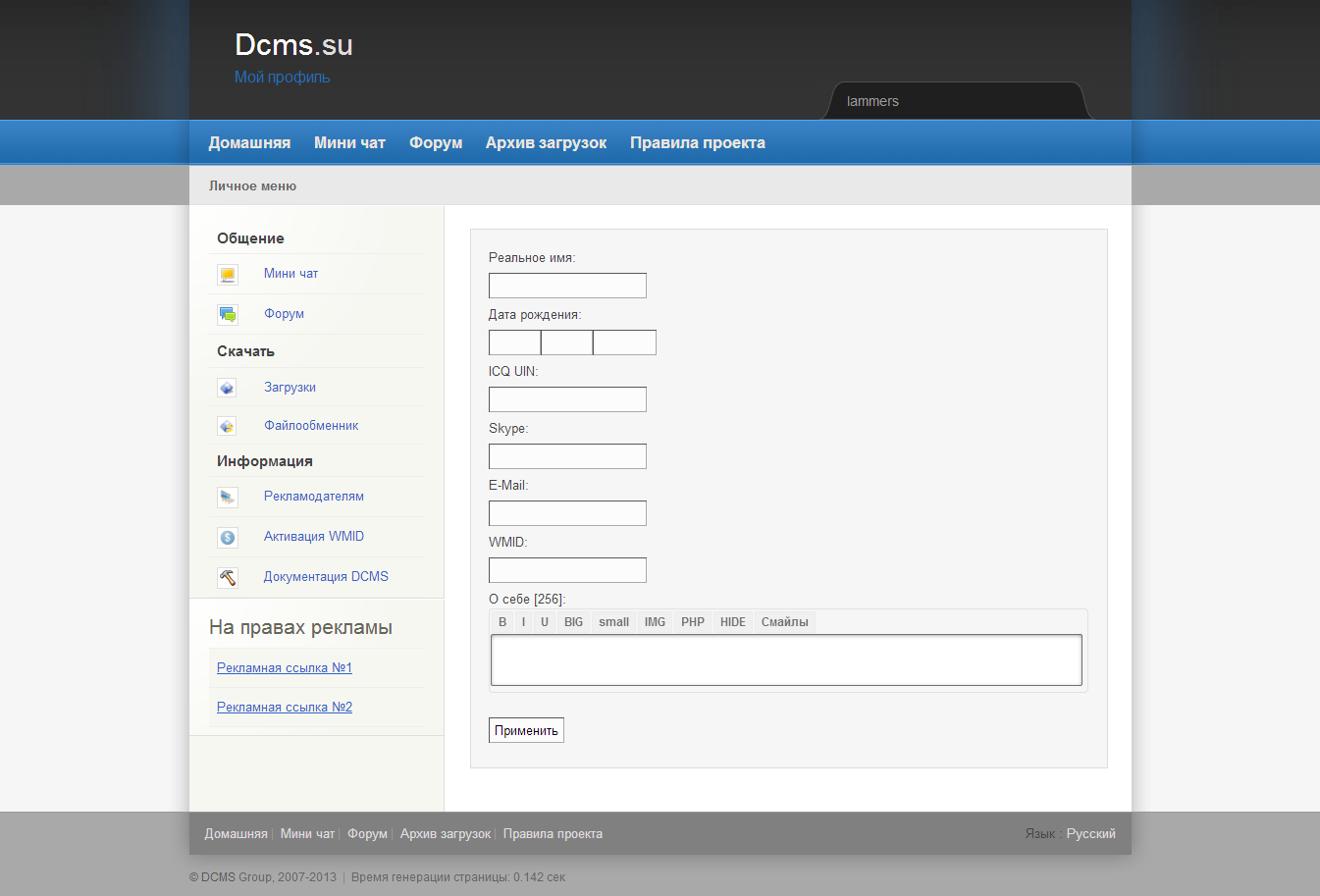Insert small tag in editor toolbar

tap(614, 622)
